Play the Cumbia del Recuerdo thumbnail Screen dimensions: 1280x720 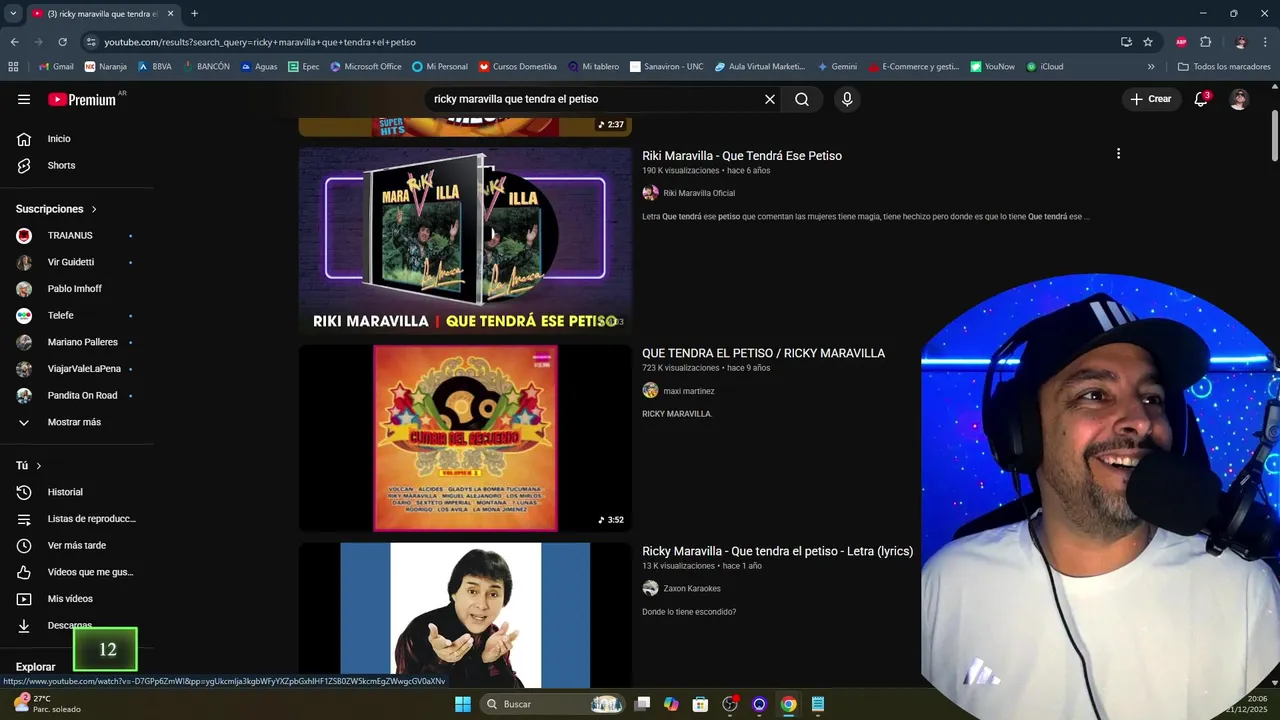pos(465,438)
